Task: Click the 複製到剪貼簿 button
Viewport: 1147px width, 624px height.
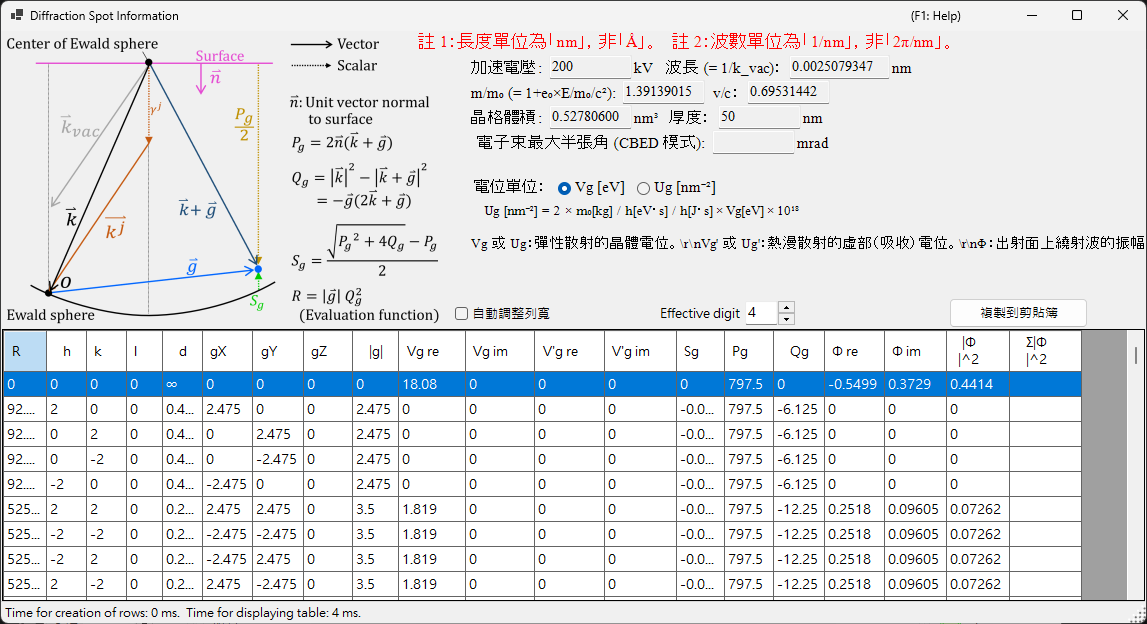Action: [1018, 313]
